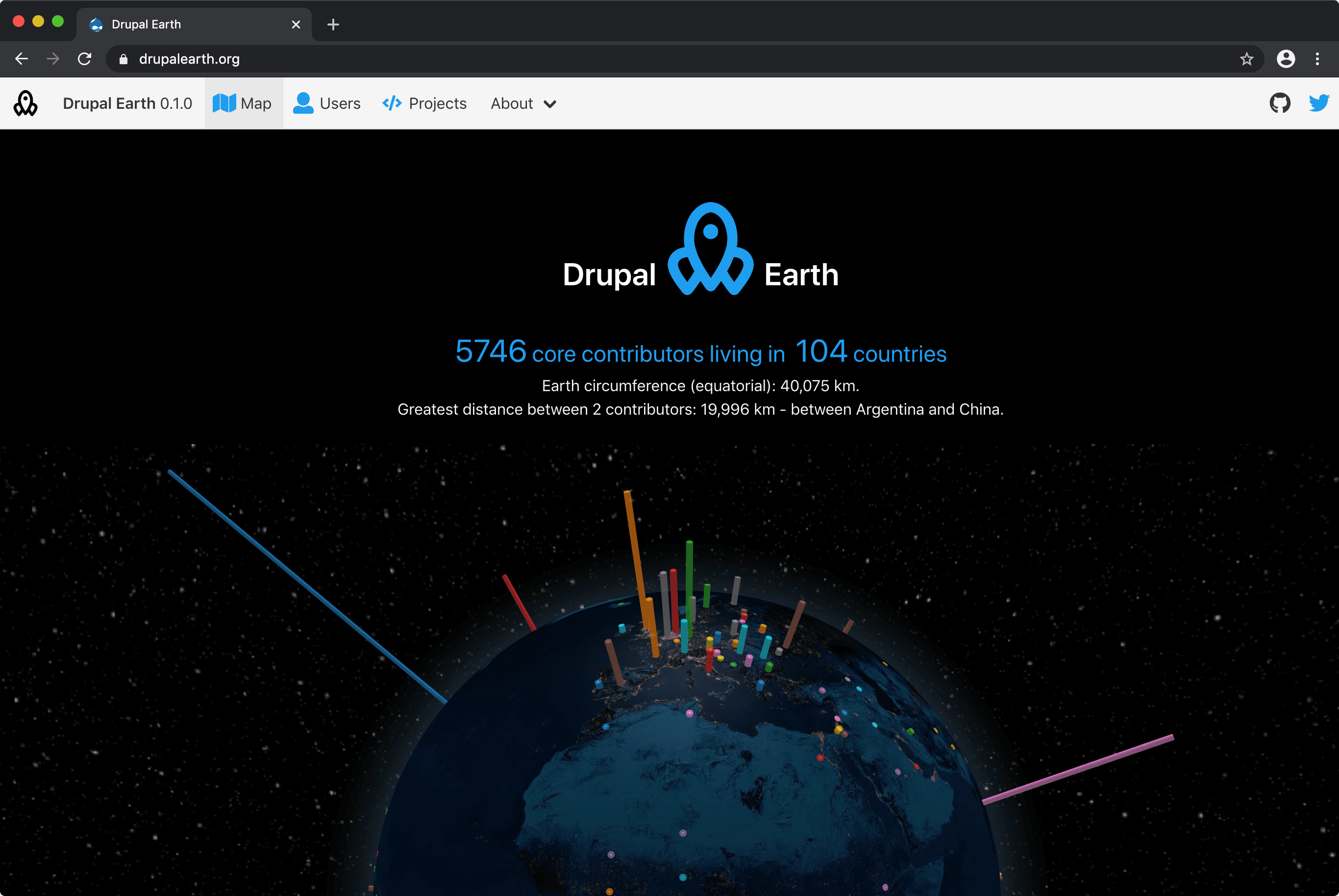This screenshot has width=1339, height=896.
Task: Open the Chrome profile avatar icon
Action: pos(1285,59)
